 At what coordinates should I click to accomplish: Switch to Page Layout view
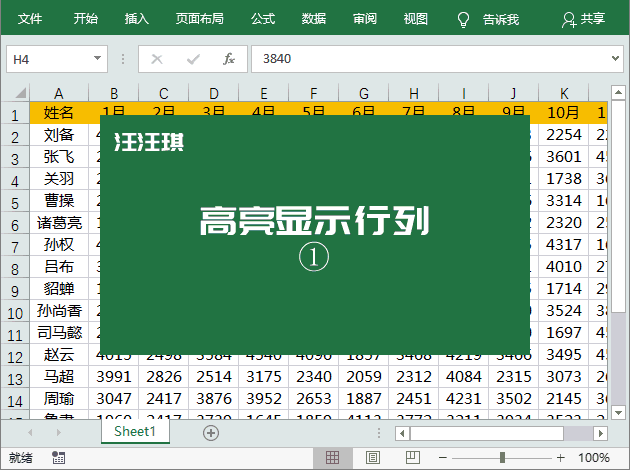373,458
